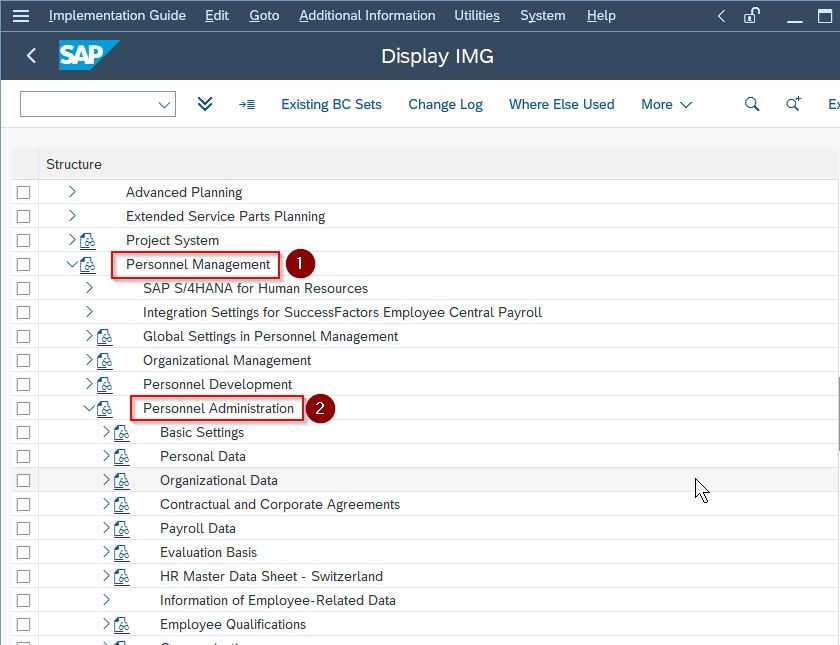Open documentation icon for Employee Qualifications
This screenshot has height=645, width=840.
pos(122,625)
